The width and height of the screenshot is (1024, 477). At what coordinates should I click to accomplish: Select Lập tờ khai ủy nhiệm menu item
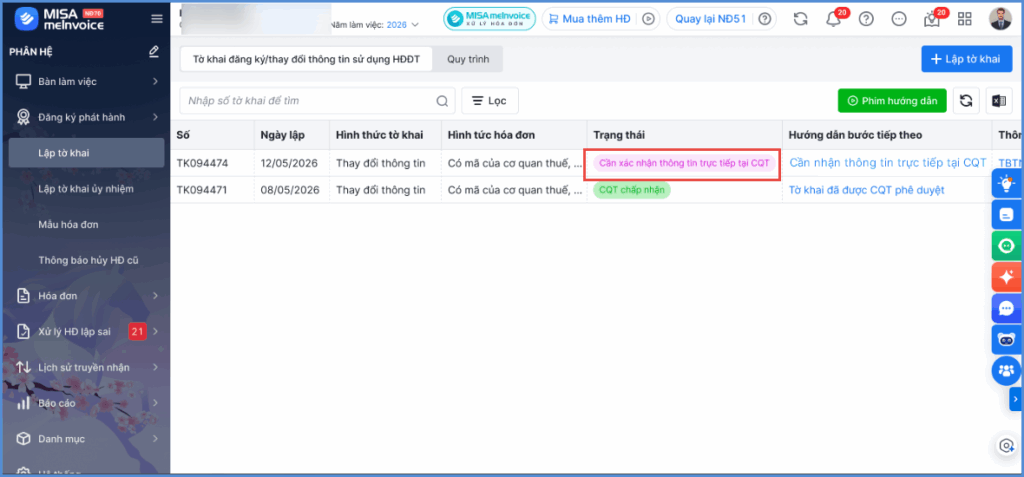point(86,189)
